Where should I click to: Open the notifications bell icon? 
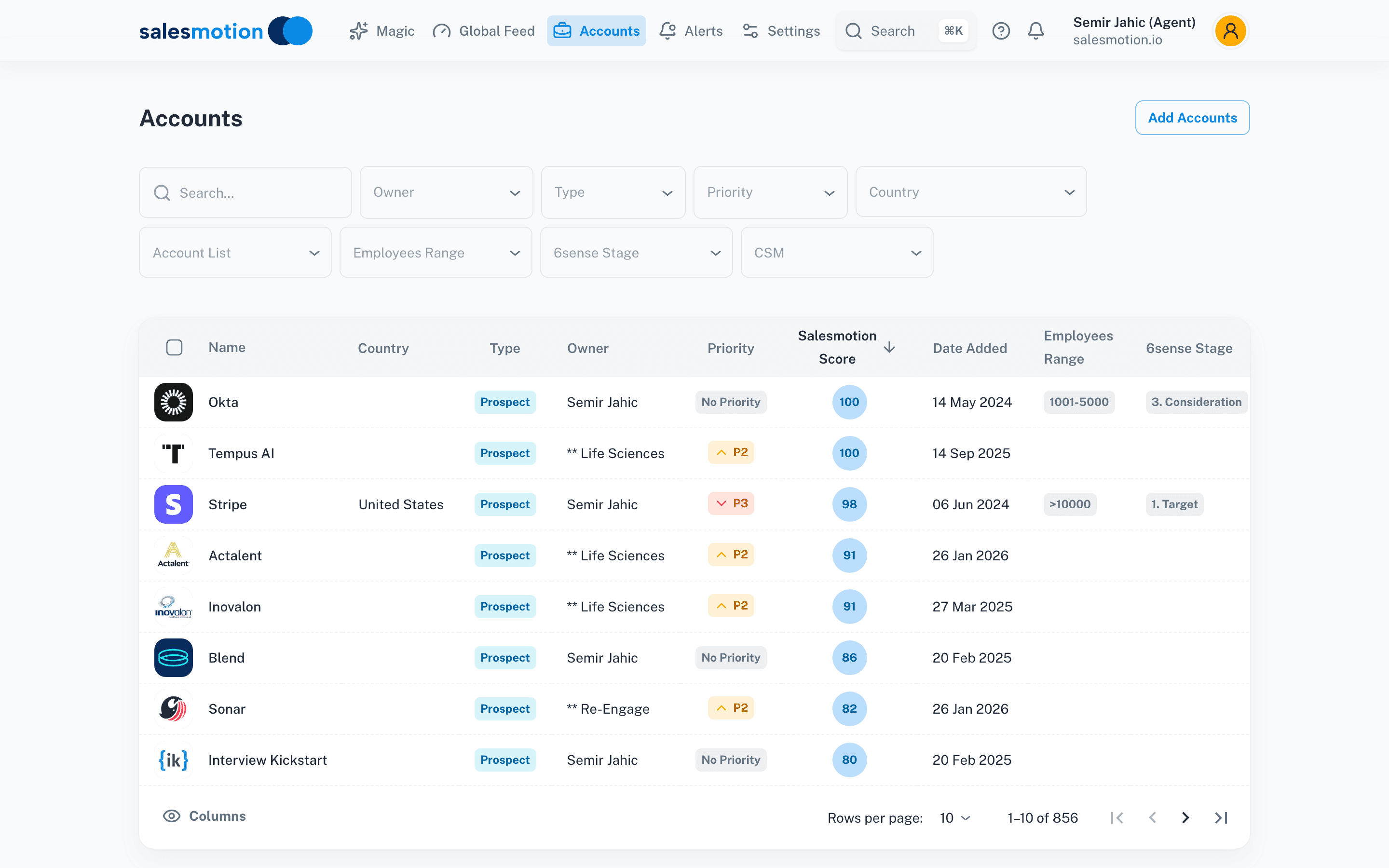click(x=1035, y=31)
